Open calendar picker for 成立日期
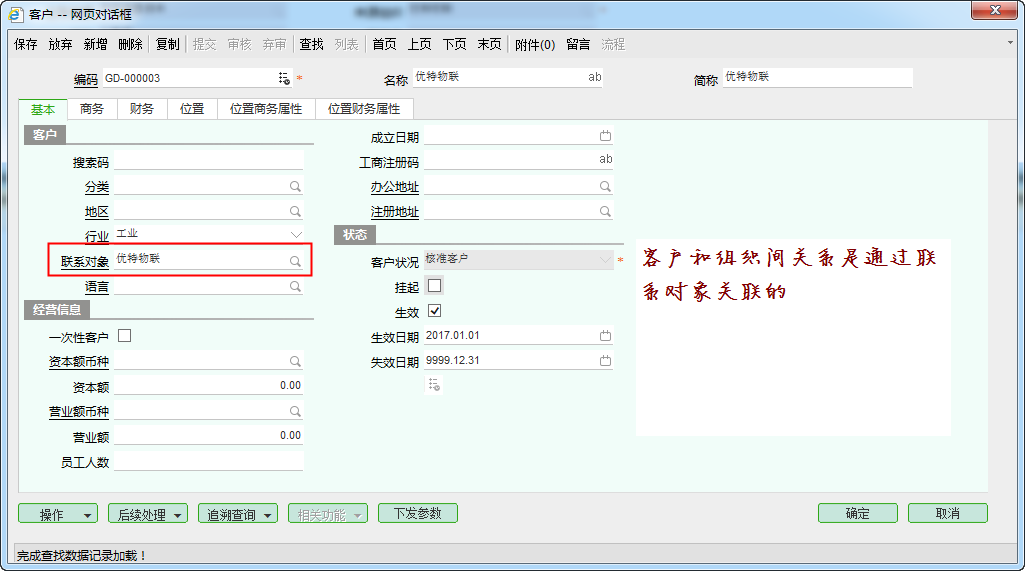Viewport: 1025px width, 571px height. [x=605, y=136]
